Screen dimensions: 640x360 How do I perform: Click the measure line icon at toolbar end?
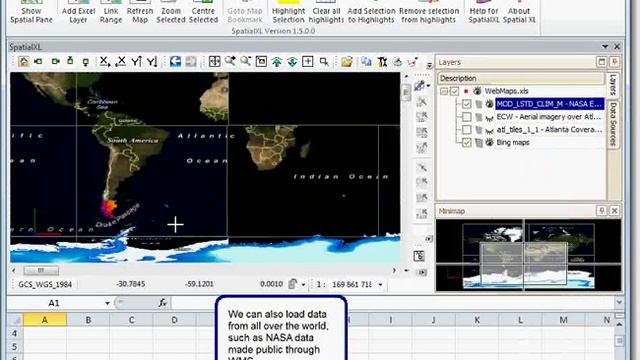click(413, 62)
